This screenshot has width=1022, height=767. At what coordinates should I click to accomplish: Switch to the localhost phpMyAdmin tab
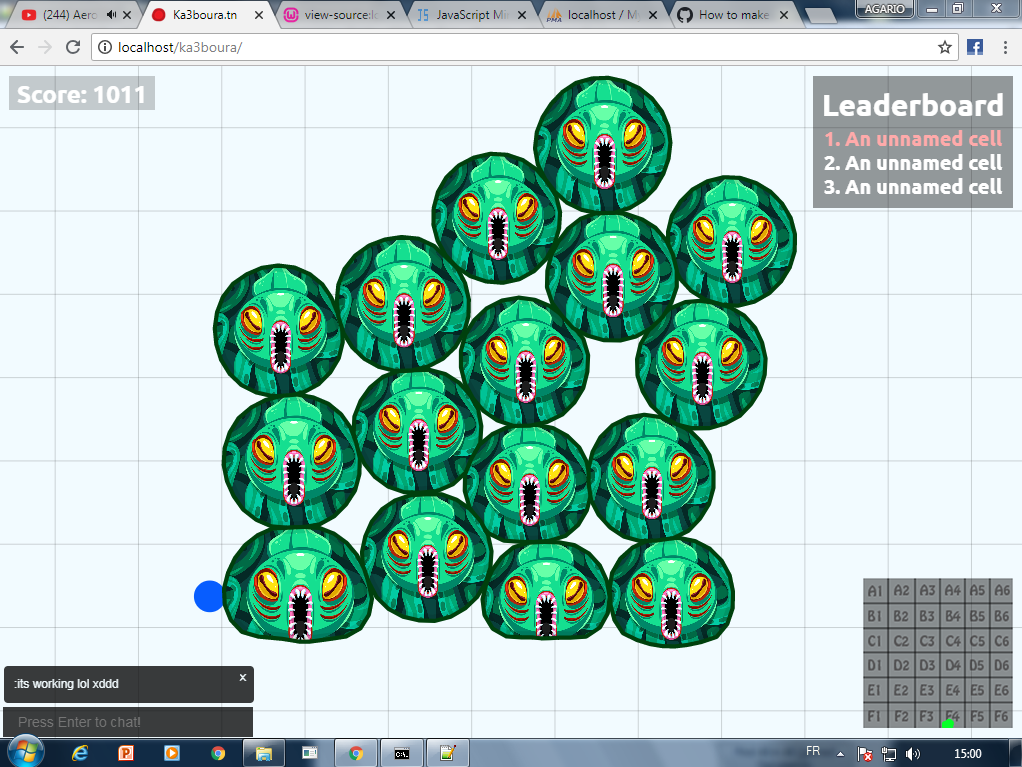pyautogui.click(x=603, y=15)
